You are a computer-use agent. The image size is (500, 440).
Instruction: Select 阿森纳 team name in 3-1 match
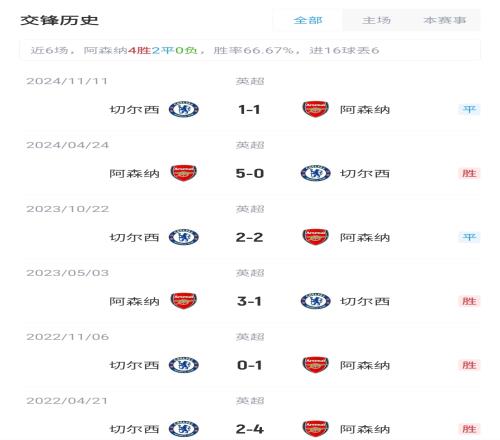click(x=135, y=302)
